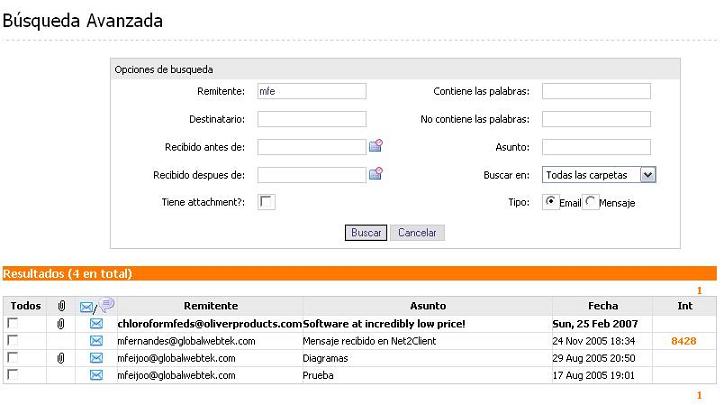Click the Asunto input field
The image size is (724, 405).
[x=596, y=147]
